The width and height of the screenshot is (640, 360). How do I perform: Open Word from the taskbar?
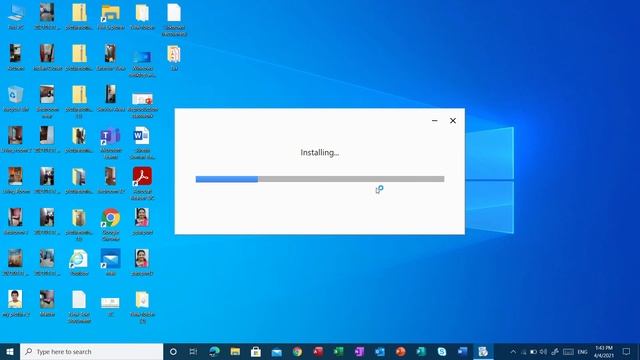pyautogui.click(x=462, y=351)
